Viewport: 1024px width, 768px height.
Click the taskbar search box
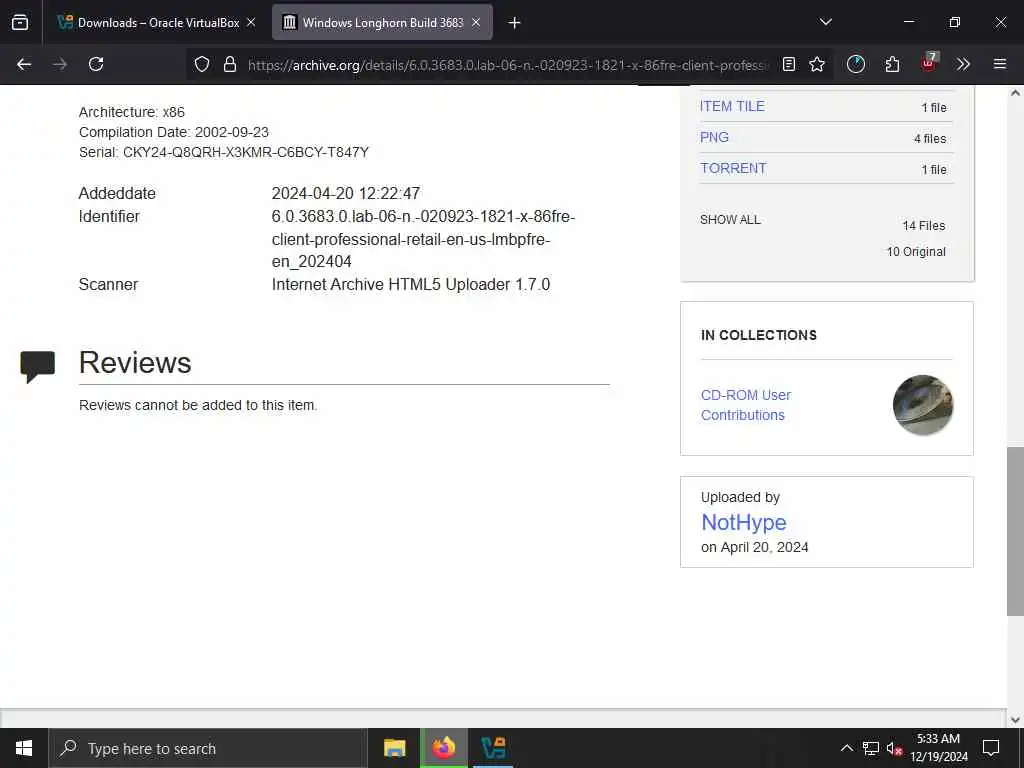click(208, 748)
